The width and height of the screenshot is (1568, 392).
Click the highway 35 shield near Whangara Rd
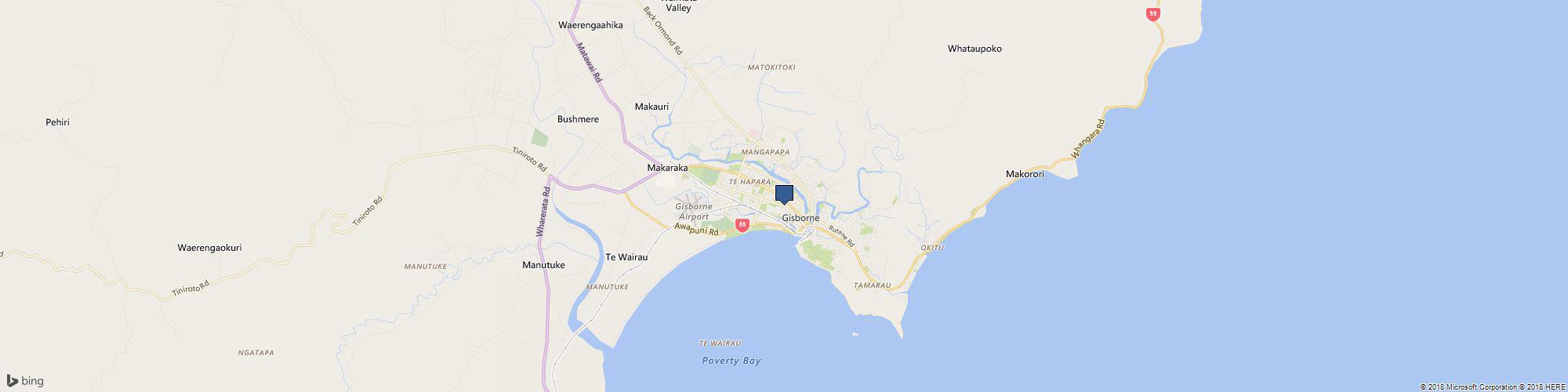click(x=1153, y=14)
